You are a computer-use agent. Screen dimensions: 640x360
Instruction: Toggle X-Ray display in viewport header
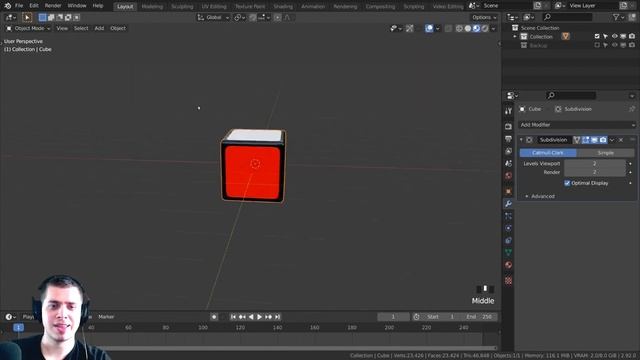(448, 29)
